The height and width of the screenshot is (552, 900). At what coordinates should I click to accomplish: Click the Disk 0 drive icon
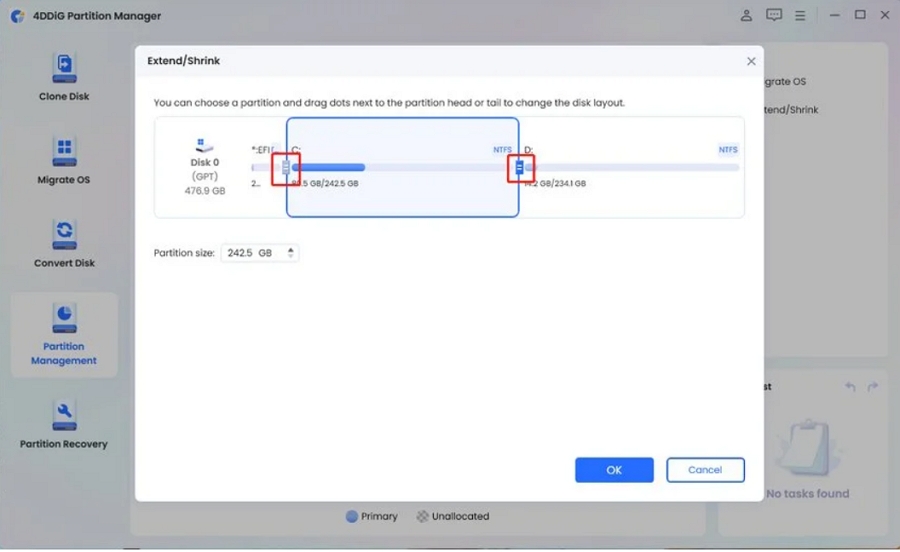(x=204, y=145)
